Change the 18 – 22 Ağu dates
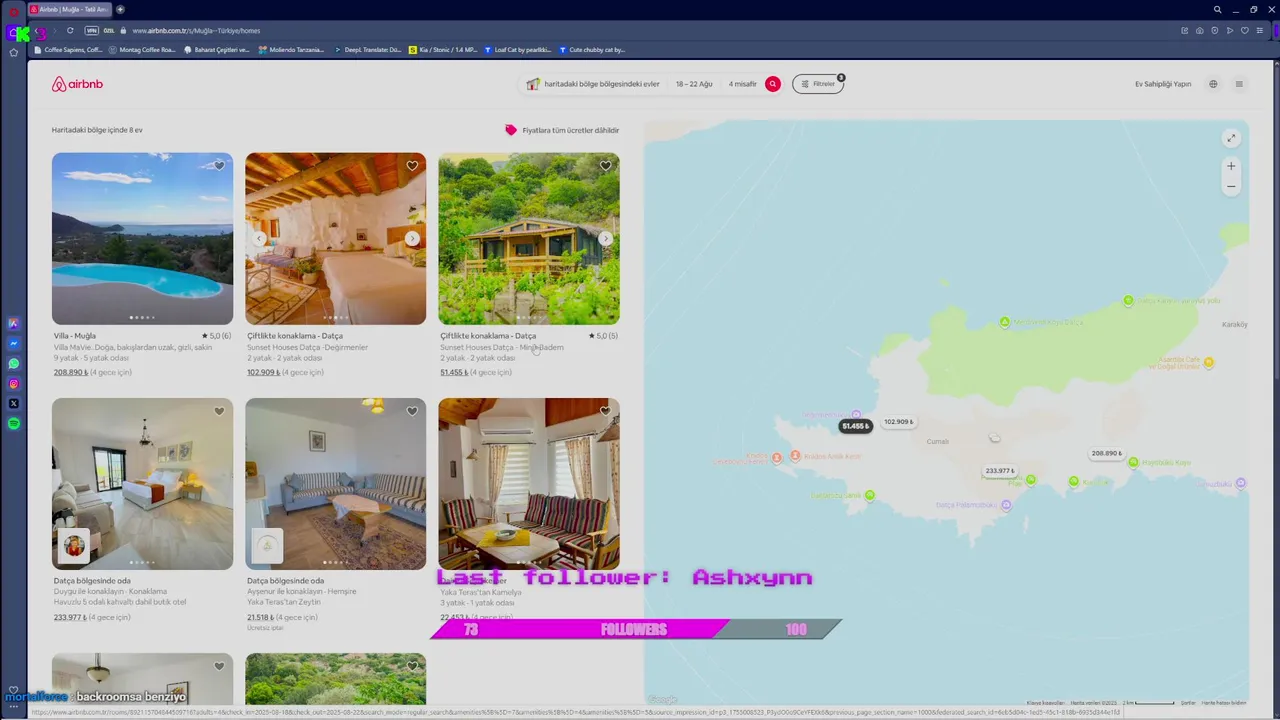Screen dimensions: 1280x720 coord(694,84)
